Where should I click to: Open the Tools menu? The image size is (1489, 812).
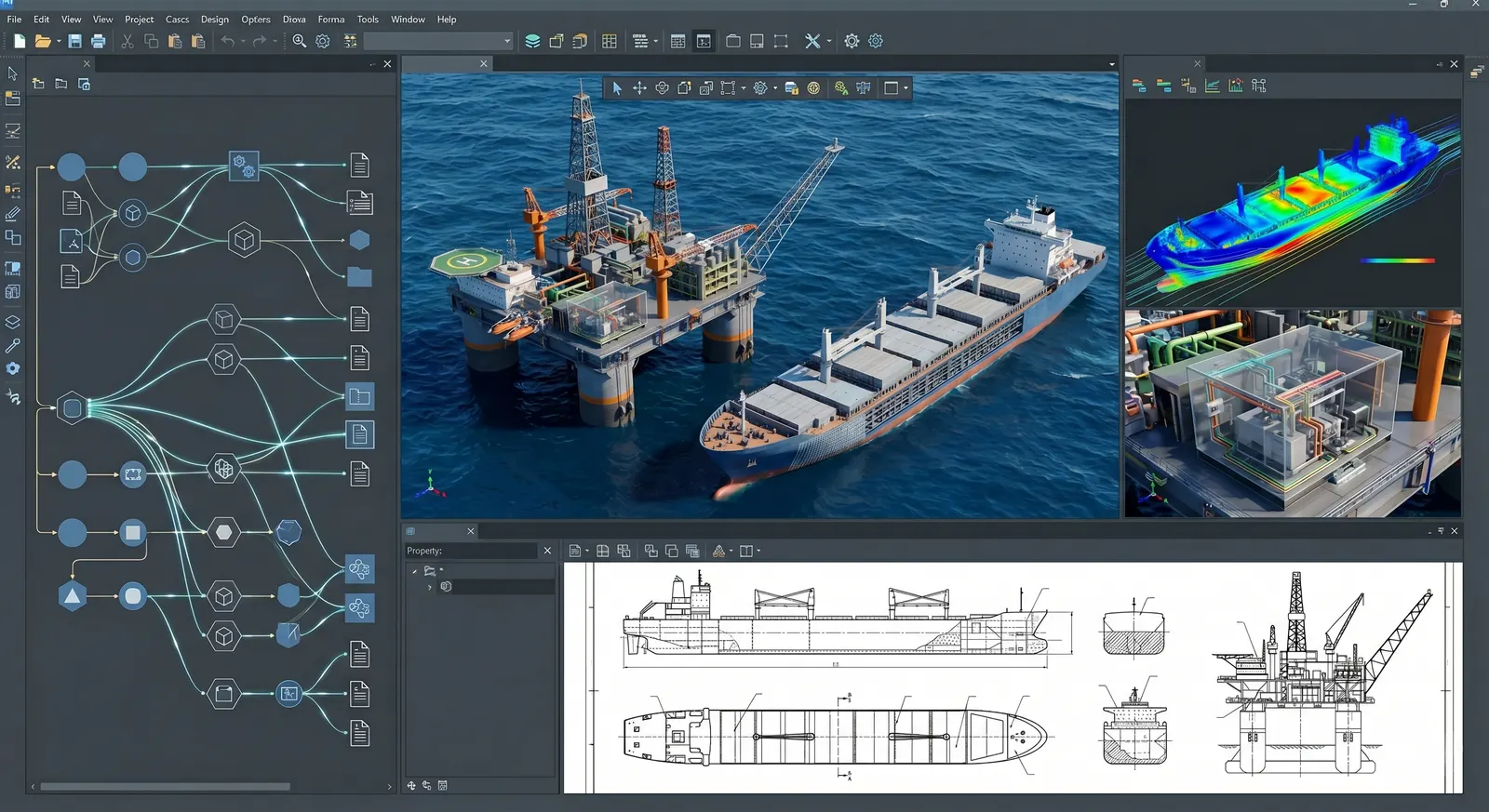(x=368, y=19)
